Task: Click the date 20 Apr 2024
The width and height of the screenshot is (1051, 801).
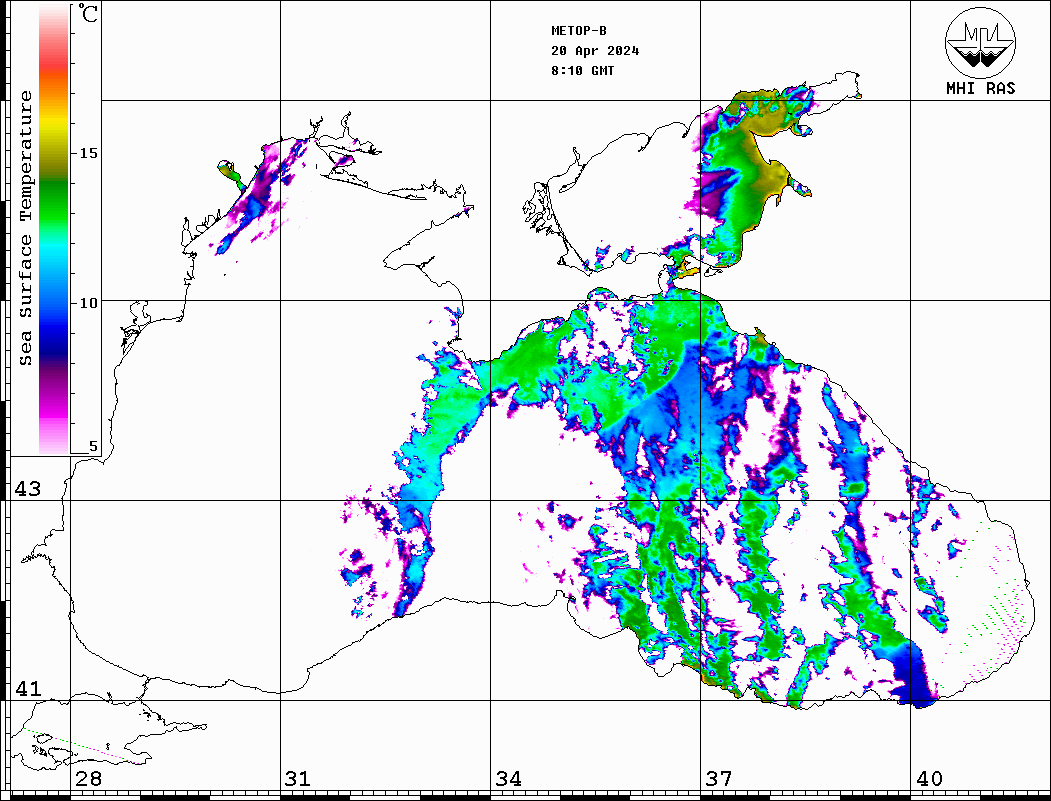Action: coord(595,51)
